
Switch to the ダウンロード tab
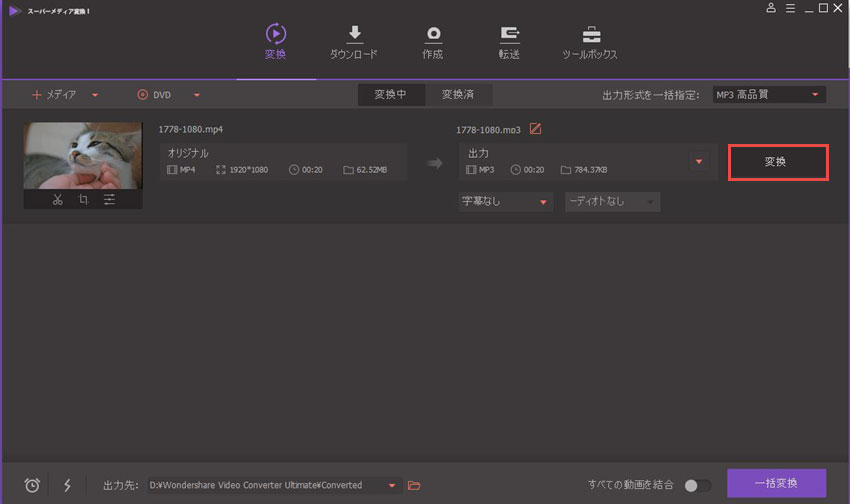(x=353, y=42)
